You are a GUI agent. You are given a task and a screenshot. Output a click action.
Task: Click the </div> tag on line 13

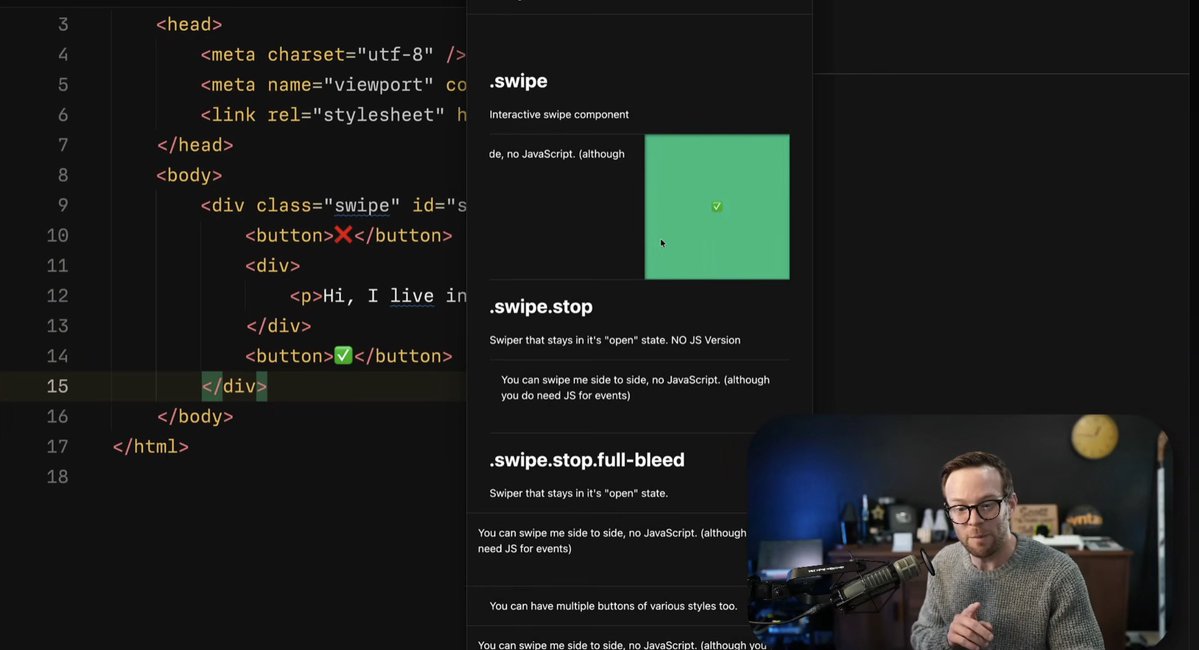click(x=278, y=326)
